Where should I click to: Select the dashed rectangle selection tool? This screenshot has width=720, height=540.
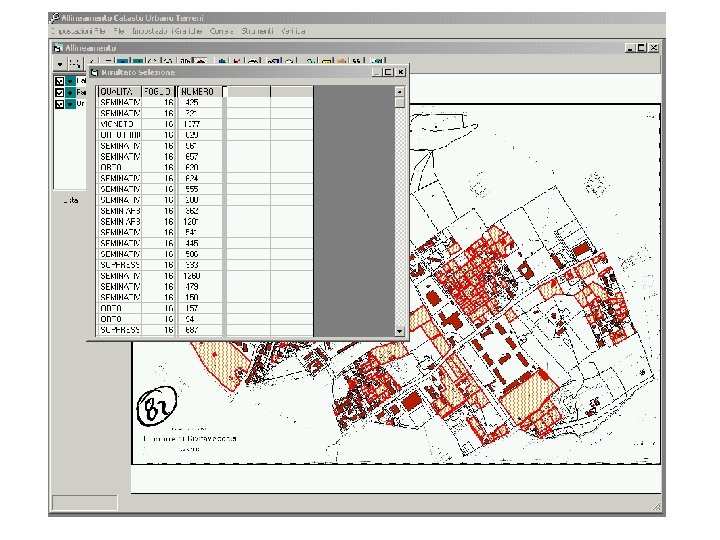pyautogui.click(x=75, y=63)
